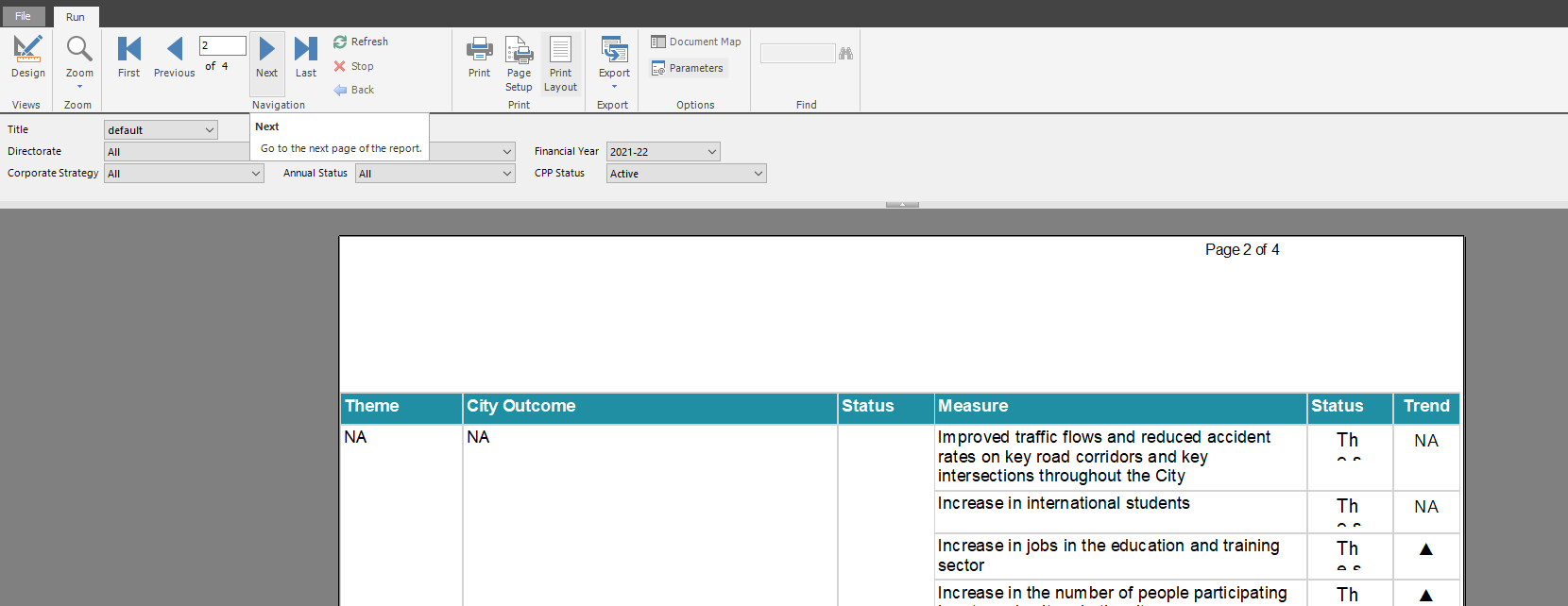Screen dimensions: 1568x606
Task: Show the Document Map
Action: tap(696, 42)
